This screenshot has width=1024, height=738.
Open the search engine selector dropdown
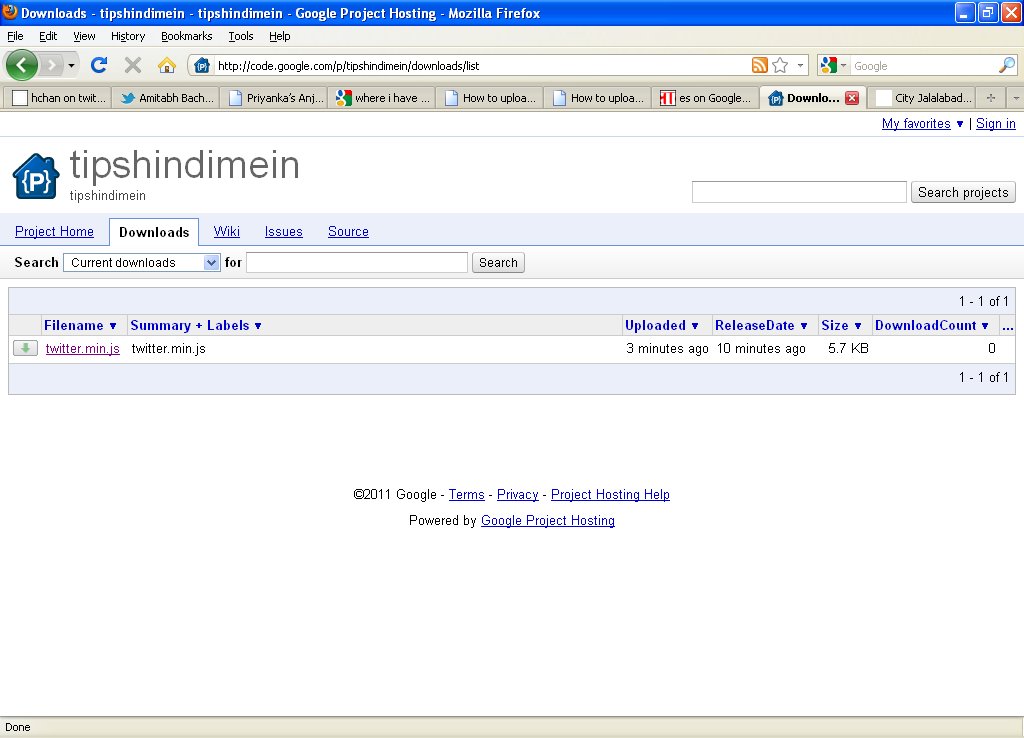click(833, 65)
